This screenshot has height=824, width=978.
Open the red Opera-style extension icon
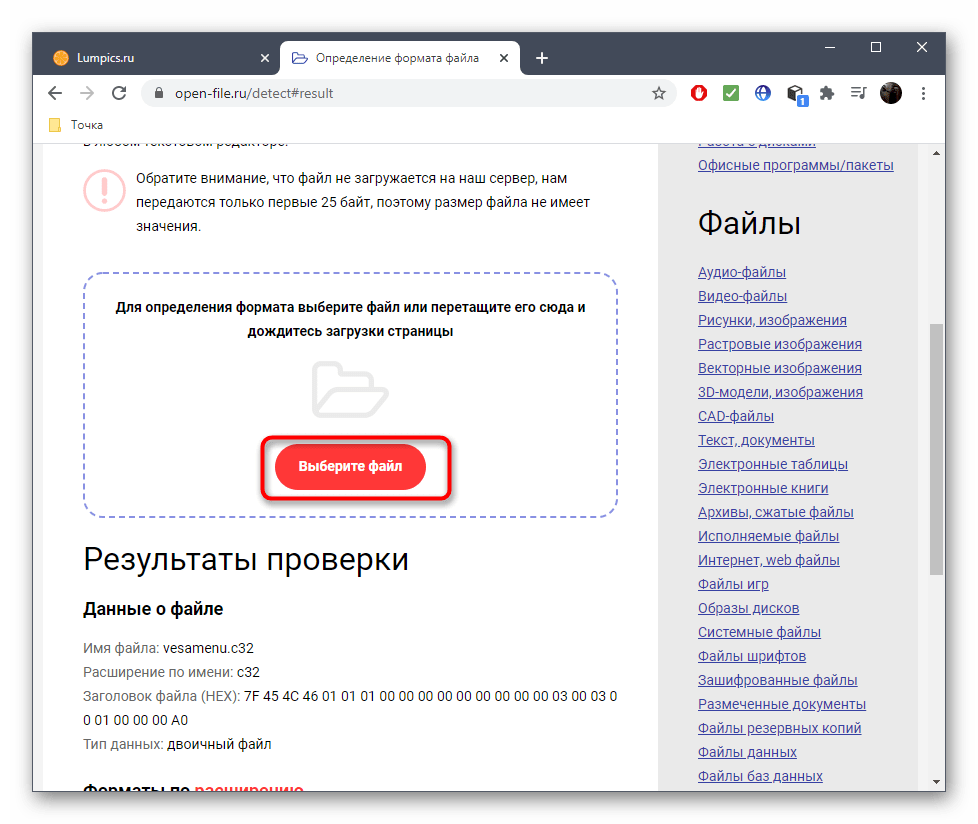tap(700, 93)
